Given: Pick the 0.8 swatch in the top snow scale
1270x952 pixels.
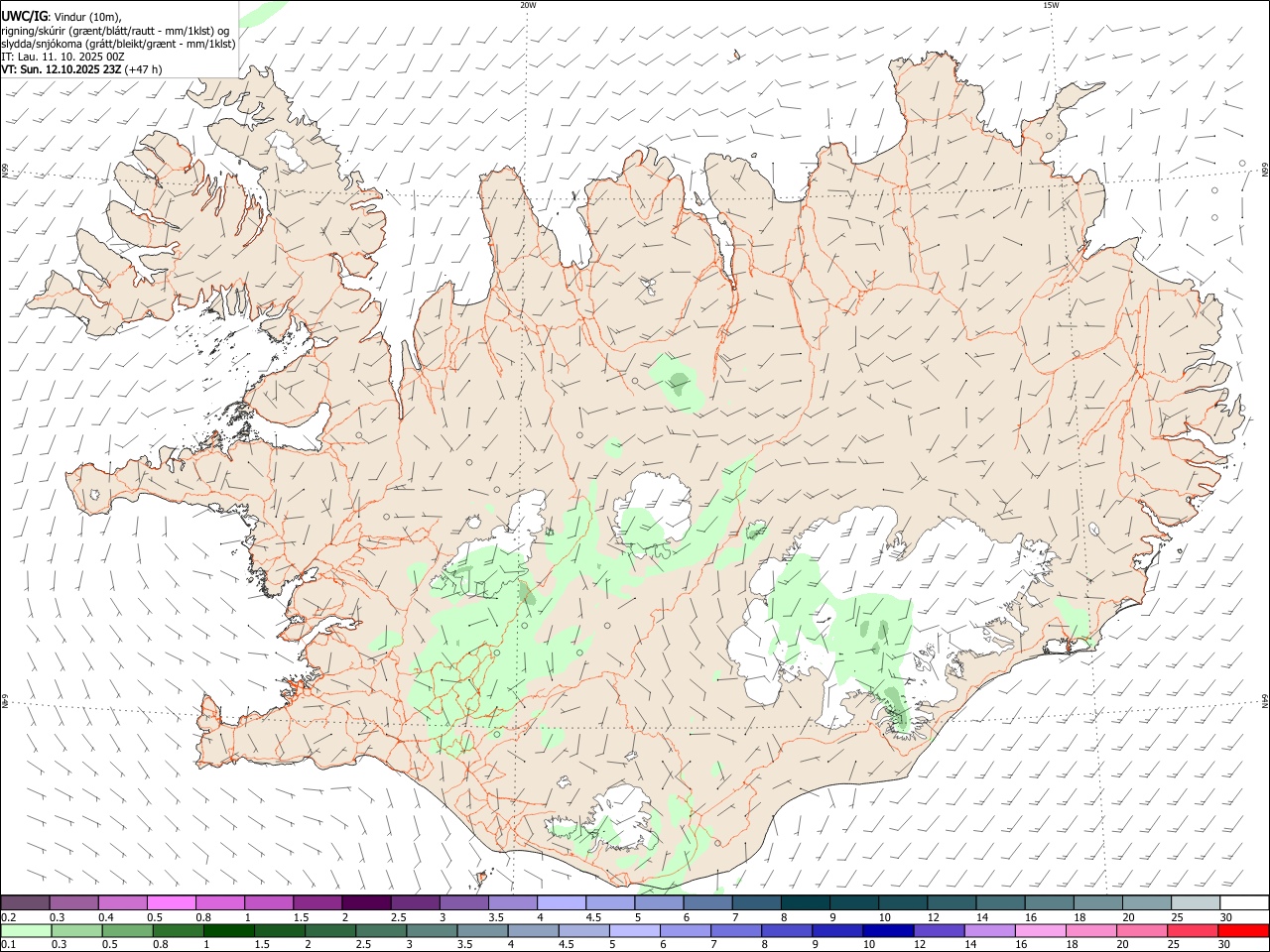Looking at the screenshot, I should pos(220,902).
